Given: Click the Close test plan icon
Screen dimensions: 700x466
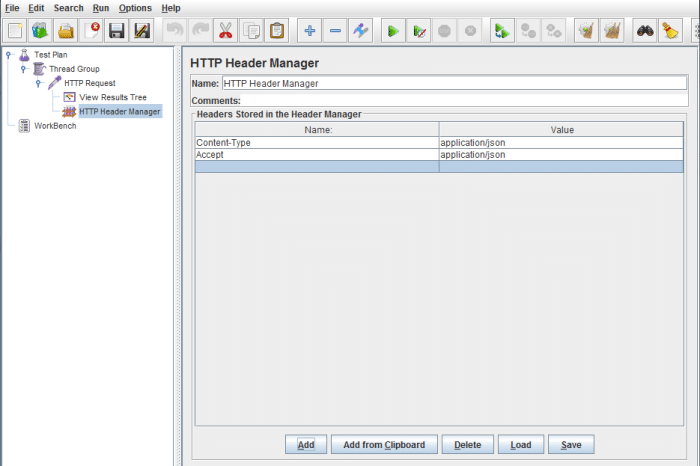Looking at the screenshot, I should click(91, 31).
